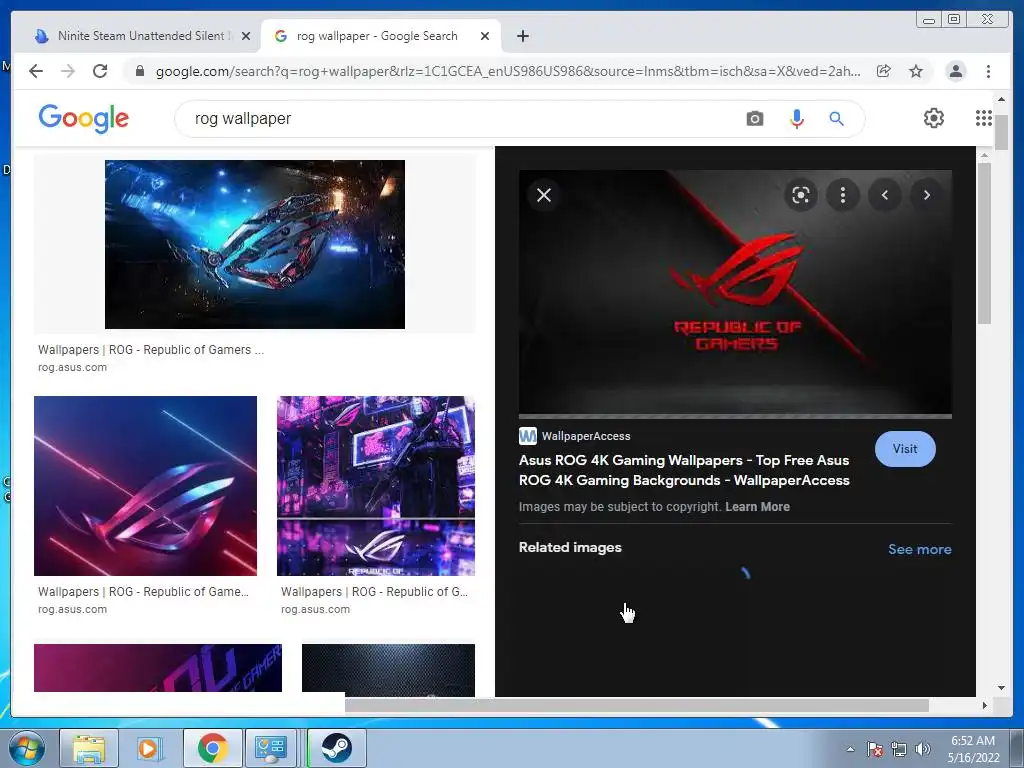The image size is (1024, 768).
Task: Open the dark carbon texture thumbnail
Action: (388, 669)
